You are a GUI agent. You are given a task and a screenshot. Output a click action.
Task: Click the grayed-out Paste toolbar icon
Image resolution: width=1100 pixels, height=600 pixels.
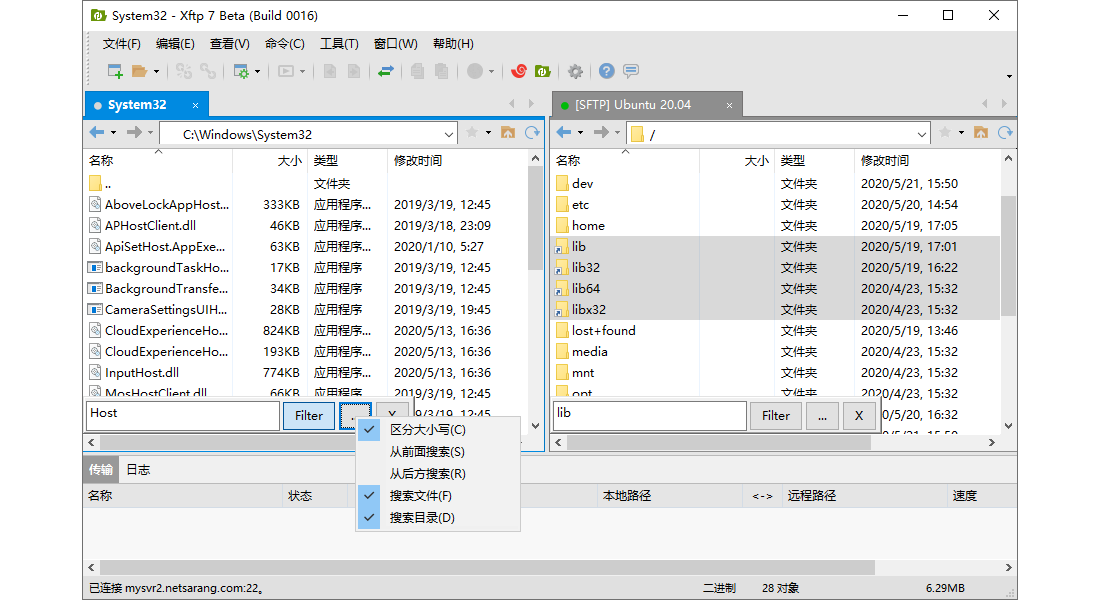[x=441, y=72]
